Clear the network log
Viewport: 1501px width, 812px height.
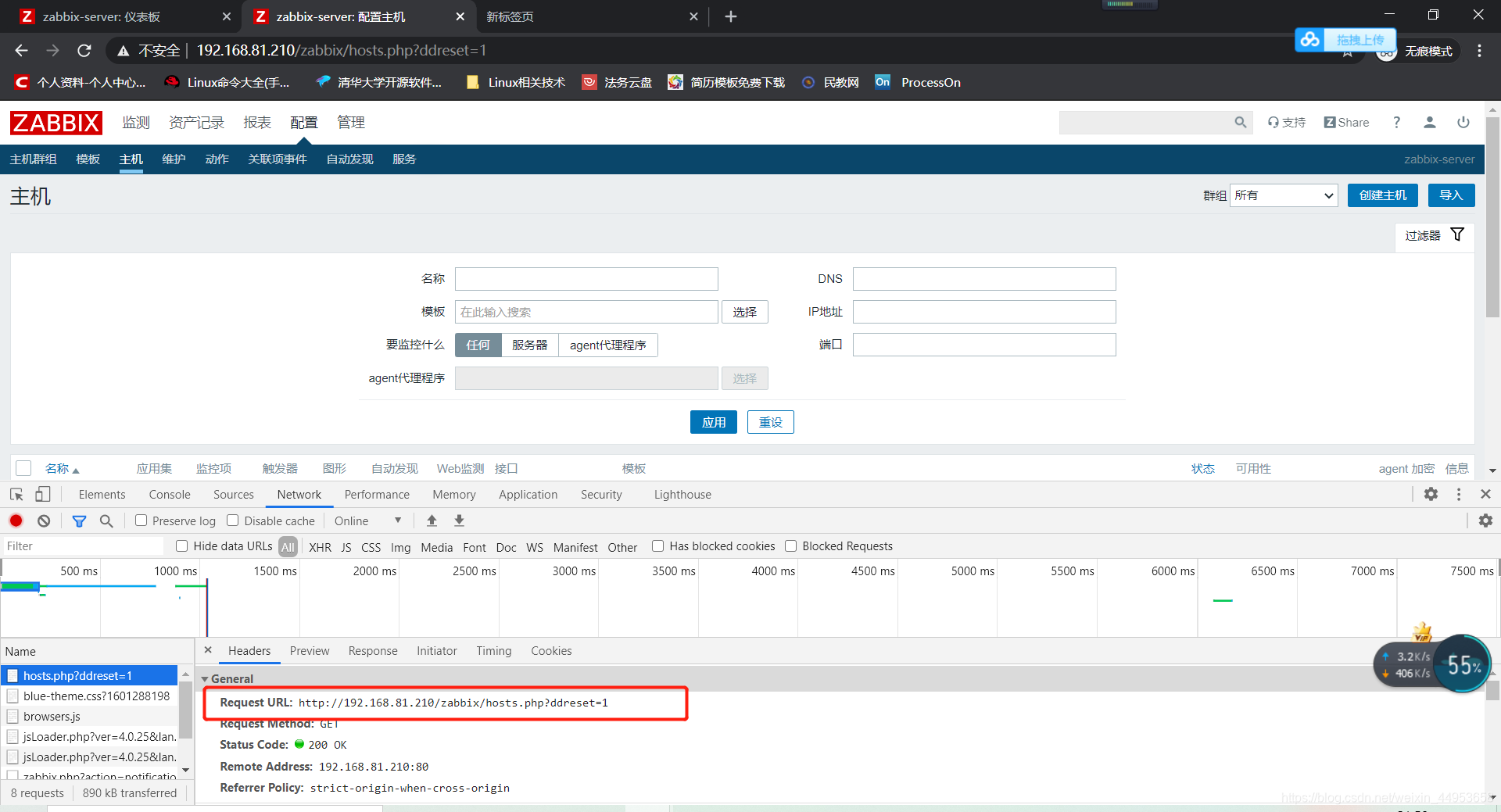[44, 520]
